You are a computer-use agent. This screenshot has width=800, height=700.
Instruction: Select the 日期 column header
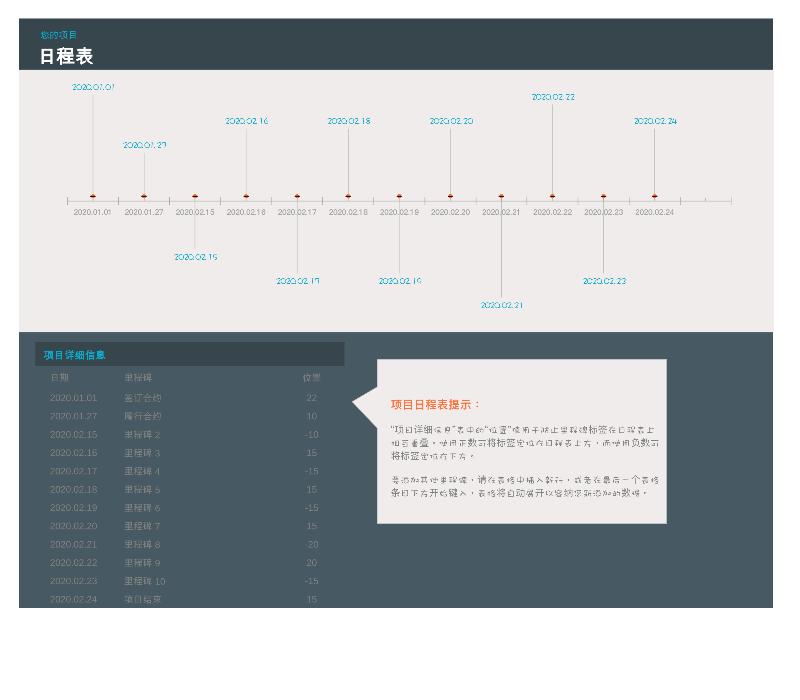click(60, 378)
